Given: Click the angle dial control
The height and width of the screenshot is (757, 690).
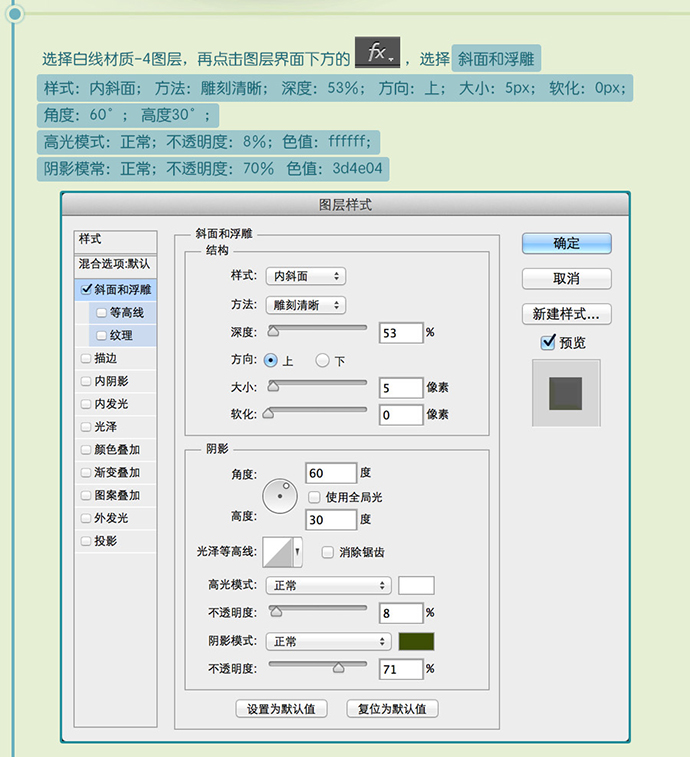Looking at the screenshot, I should pyautogui.click(x=280, y=496).
